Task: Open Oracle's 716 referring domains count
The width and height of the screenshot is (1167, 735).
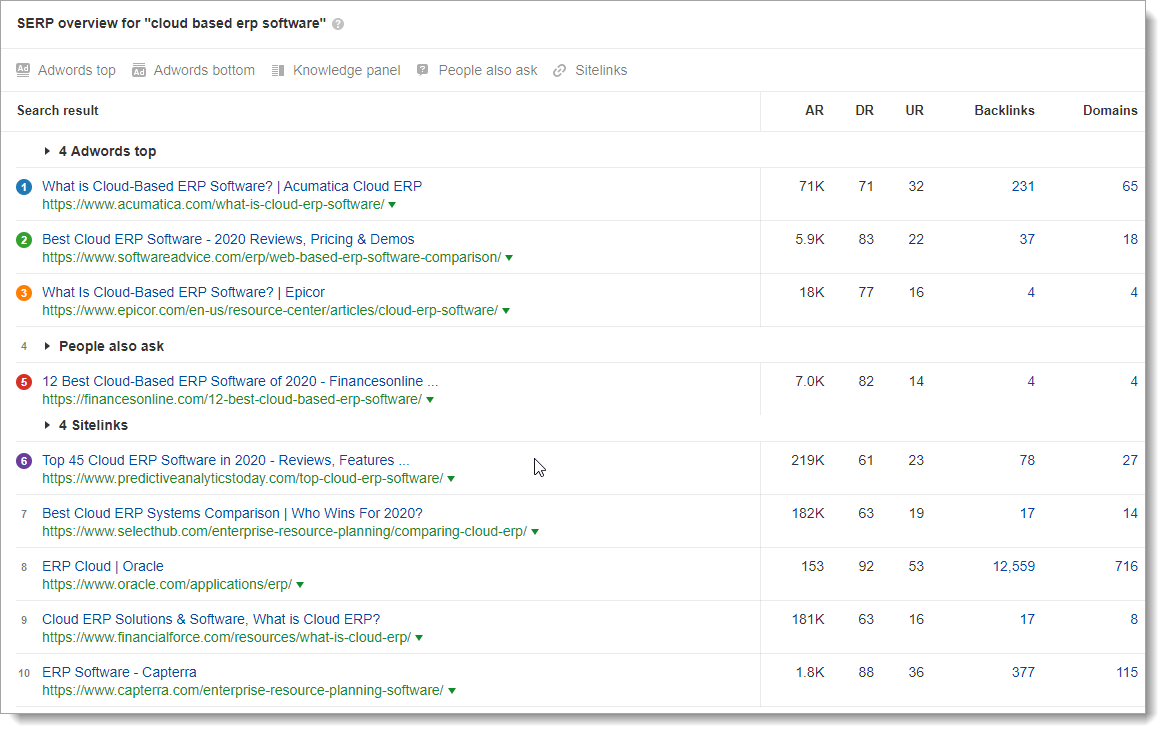Action: click(x=1126, y=566)
